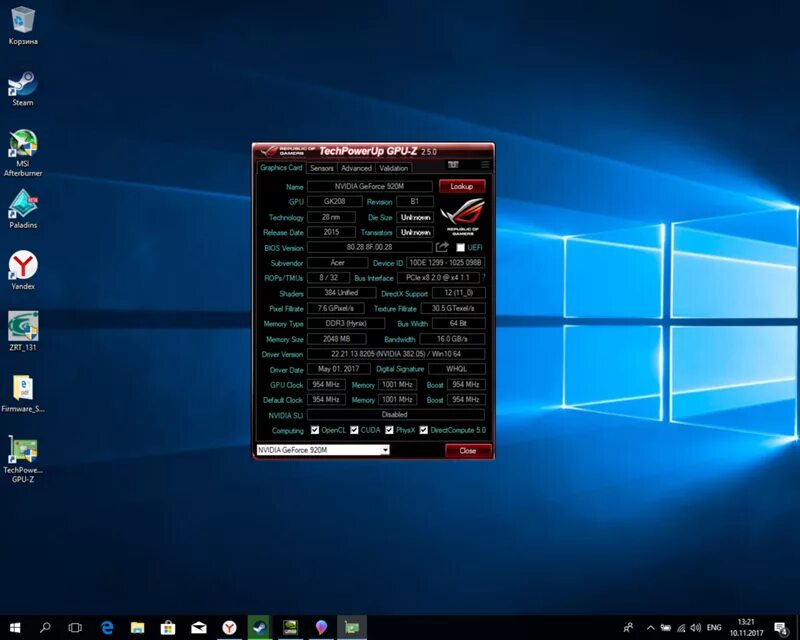Toggle the OpenCL checkbox
Viewport: 800px width, 640px height.
[315, 430]
